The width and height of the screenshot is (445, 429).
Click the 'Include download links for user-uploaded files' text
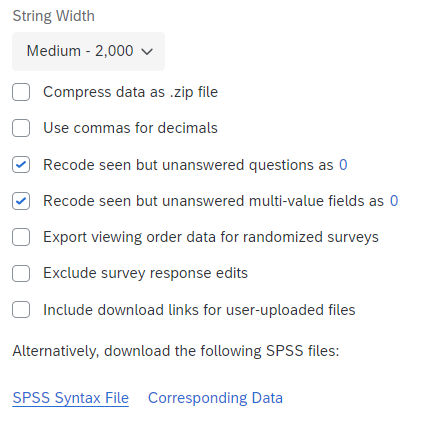[x=199, y=310]
